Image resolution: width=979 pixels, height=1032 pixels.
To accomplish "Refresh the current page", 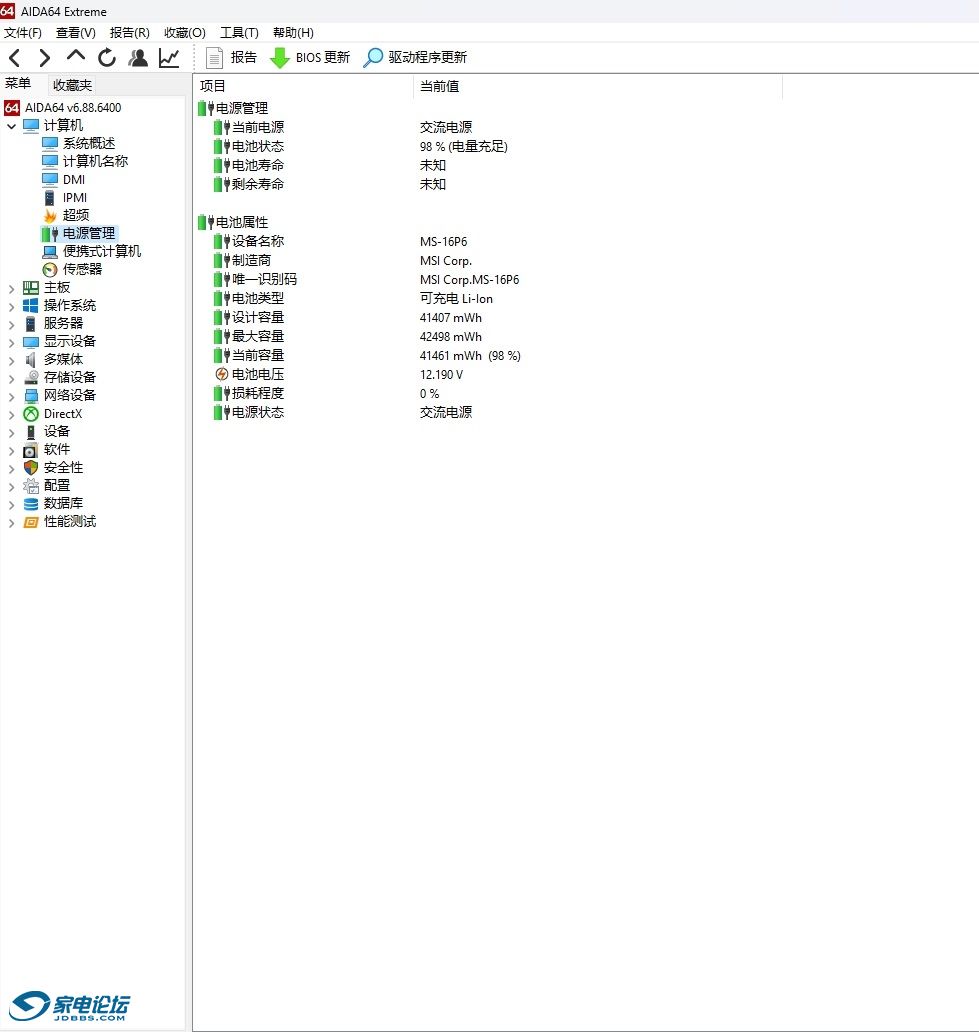I will [x=107, y=58].
